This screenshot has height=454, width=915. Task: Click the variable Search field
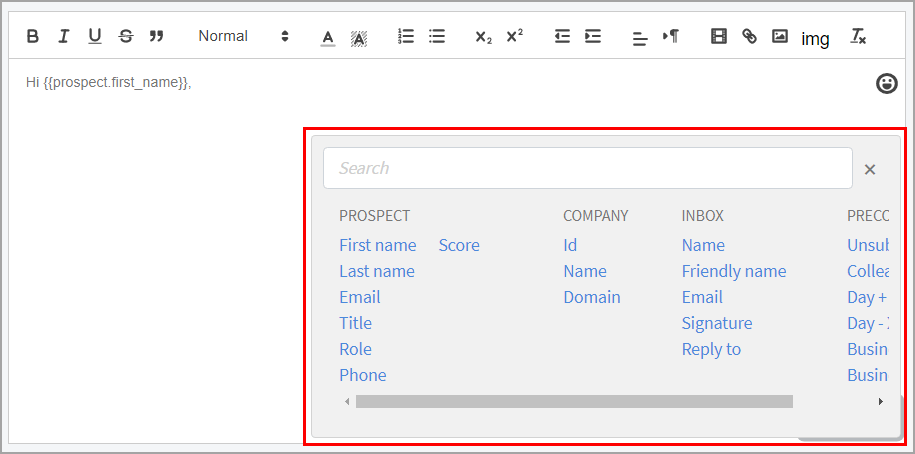pyautogui.click(x=587, y=168)
